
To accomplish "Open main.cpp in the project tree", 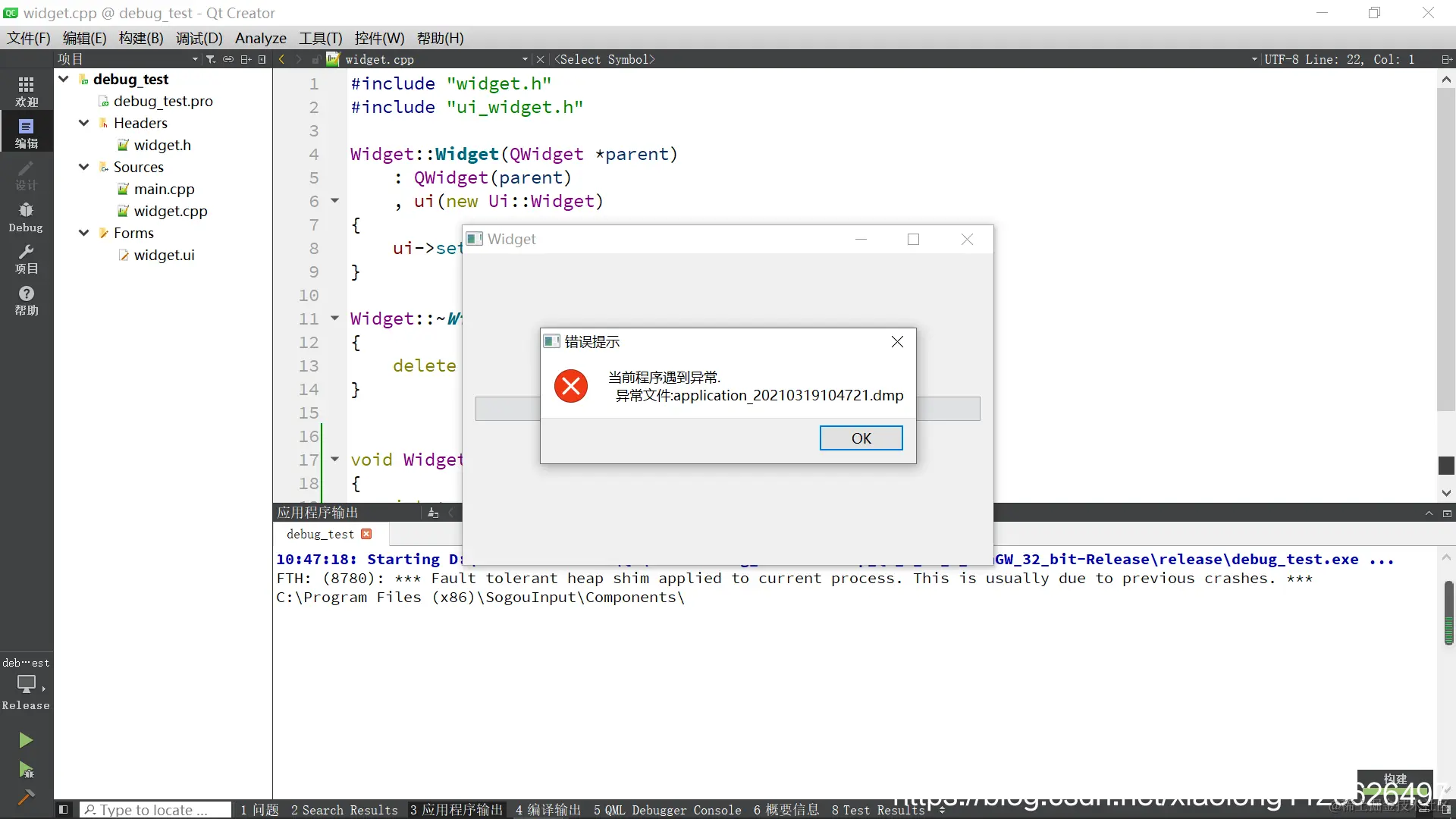I will (164, 189).
